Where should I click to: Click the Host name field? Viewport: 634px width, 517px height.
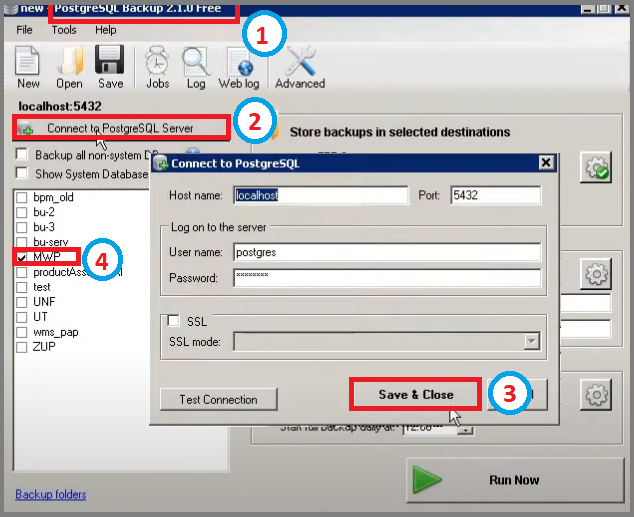[321, 195]
